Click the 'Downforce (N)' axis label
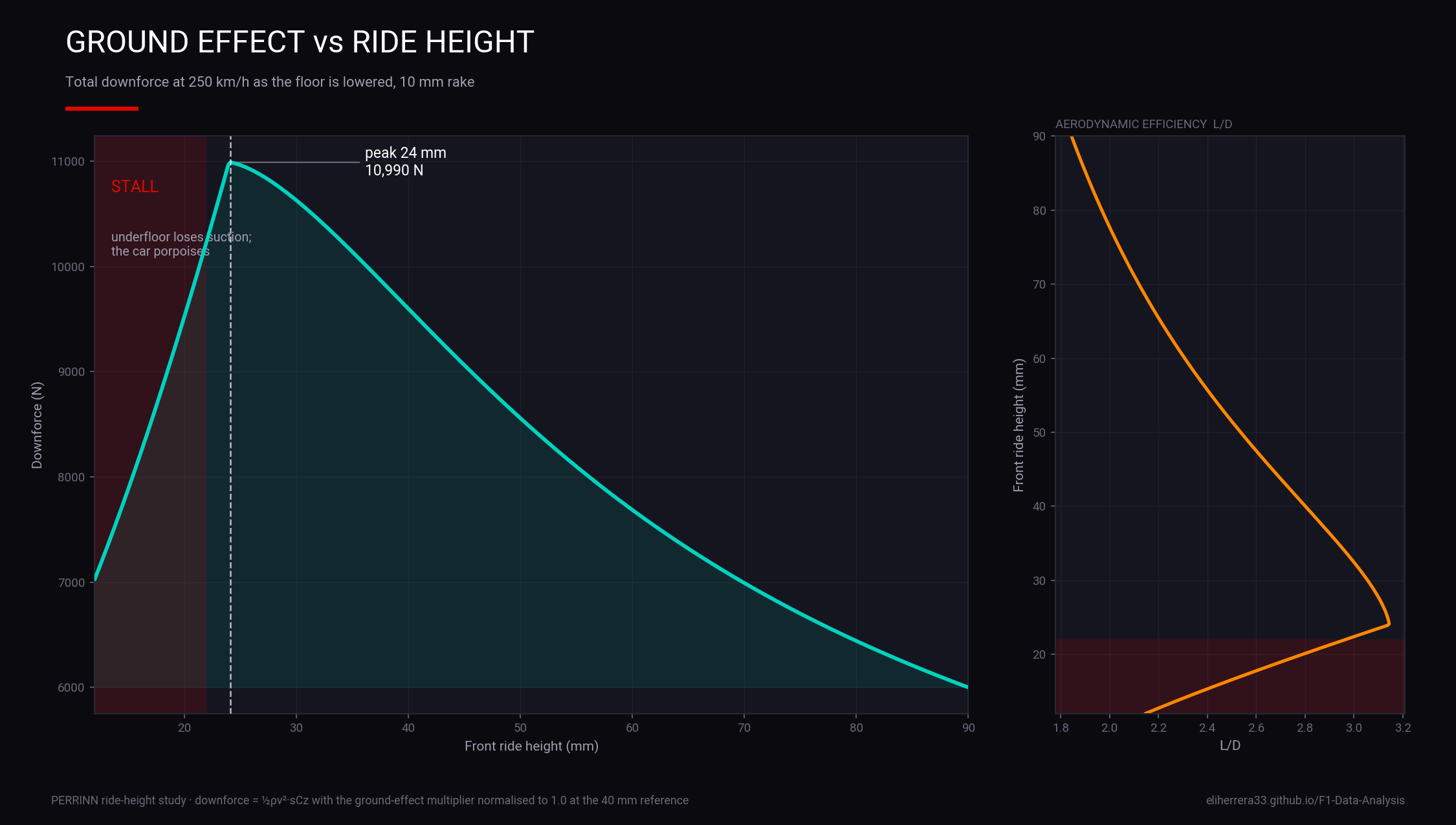Image resolution: width=1456 pixels, height=825 pixels. 37,425
